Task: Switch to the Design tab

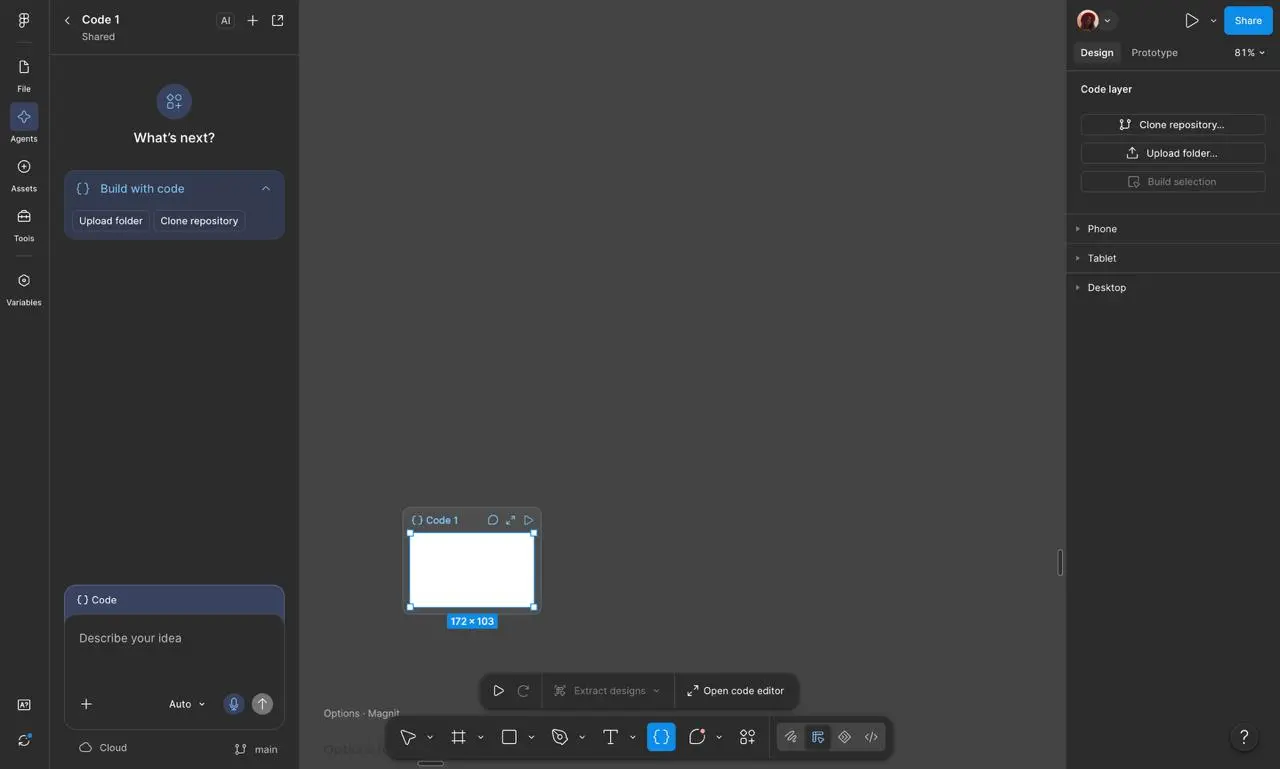Action: 1097,53
